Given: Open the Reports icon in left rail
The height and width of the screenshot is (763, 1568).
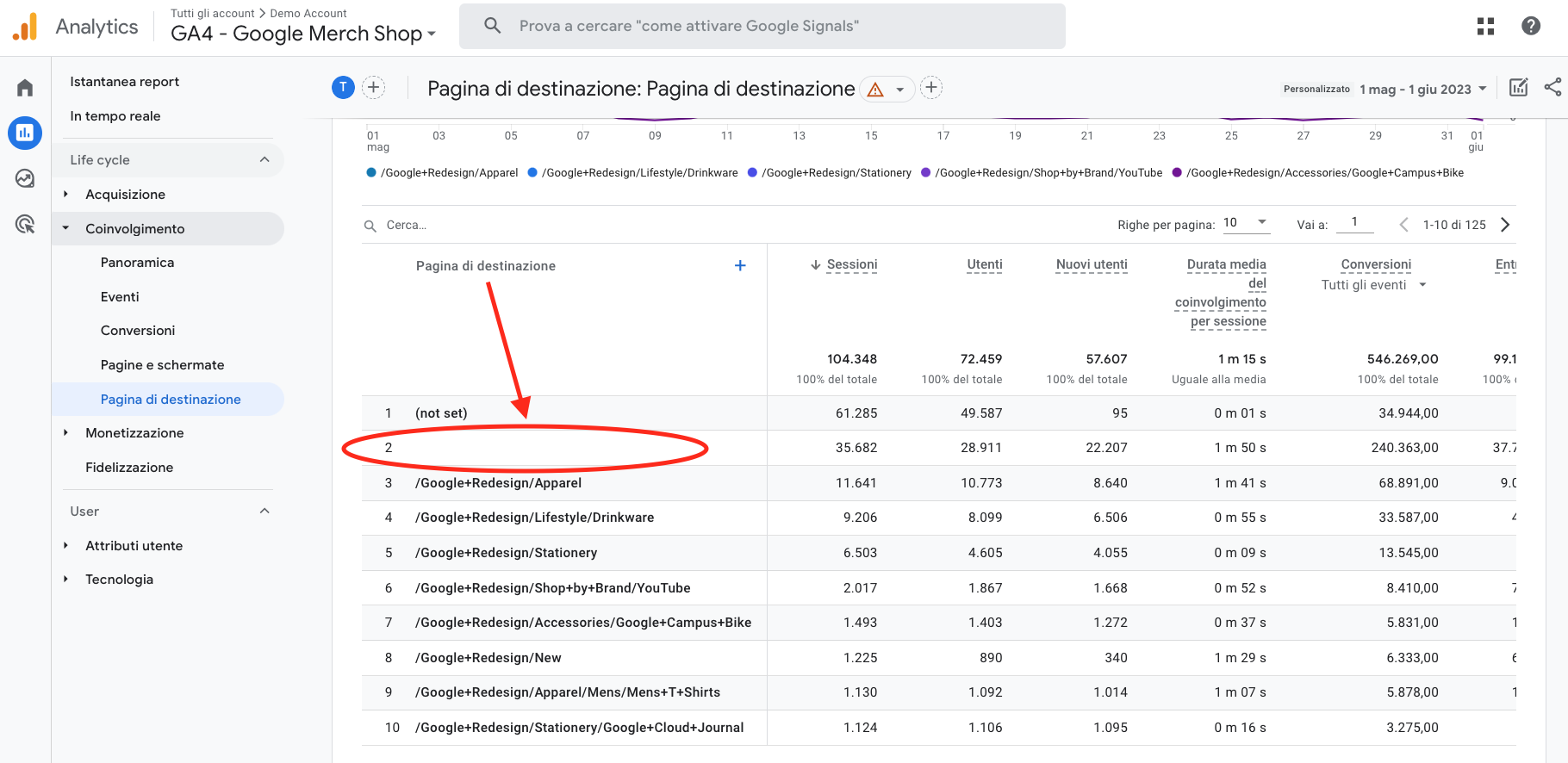Looking at the screenshot, I should (x=25, y=133).
